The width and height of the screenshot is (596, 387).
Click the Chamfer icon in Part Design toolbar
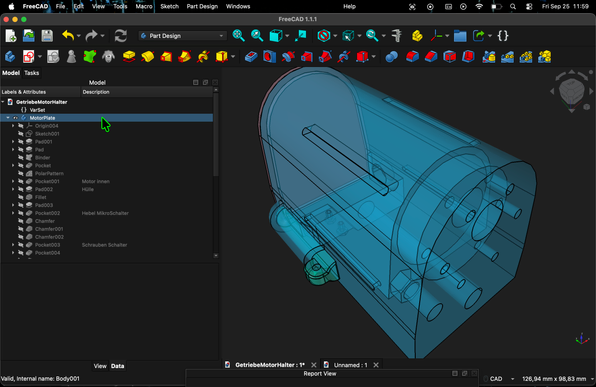click(431, 57)
